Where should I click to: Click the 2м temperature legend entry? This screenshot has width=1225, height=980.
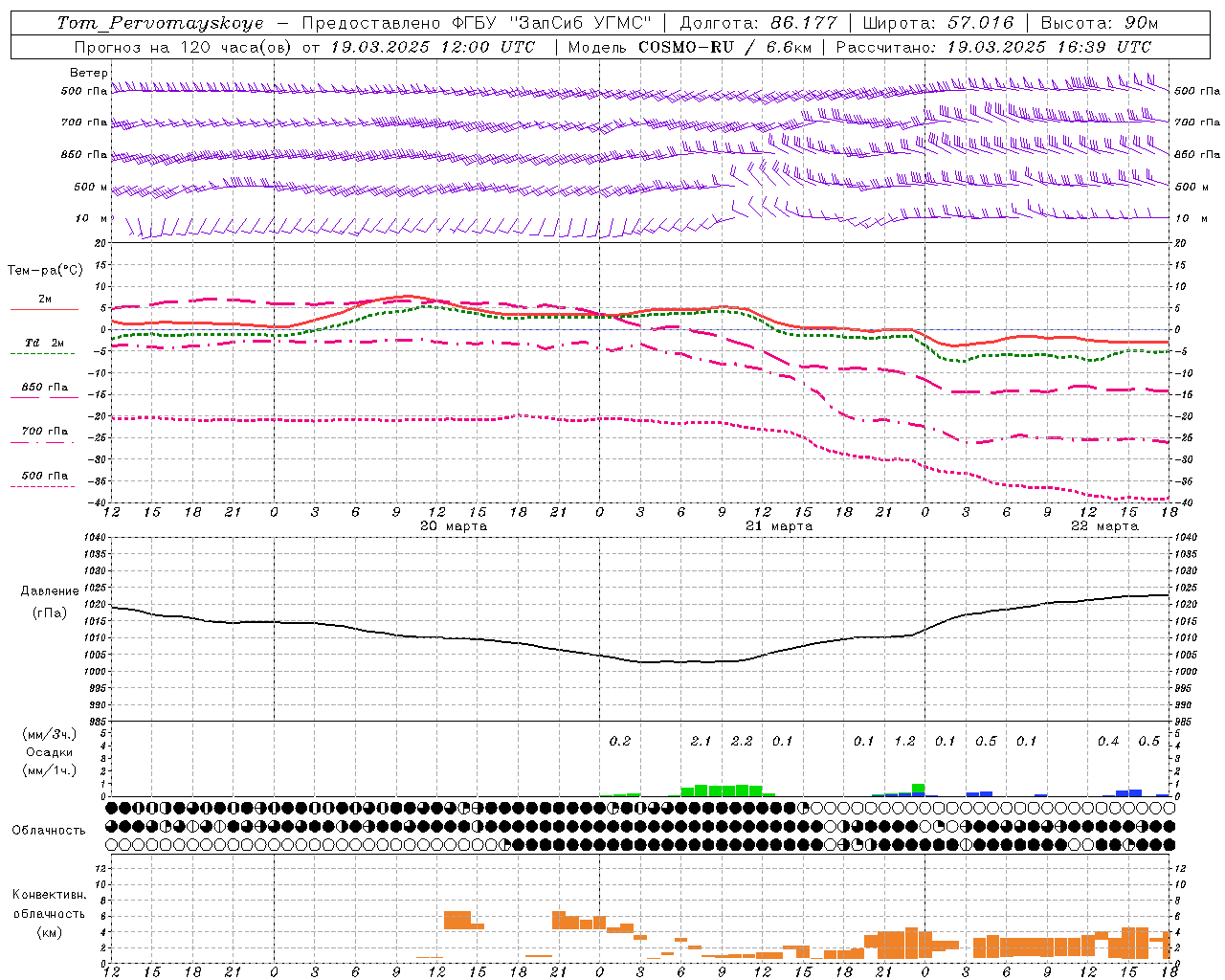click(x=45, y=300)
